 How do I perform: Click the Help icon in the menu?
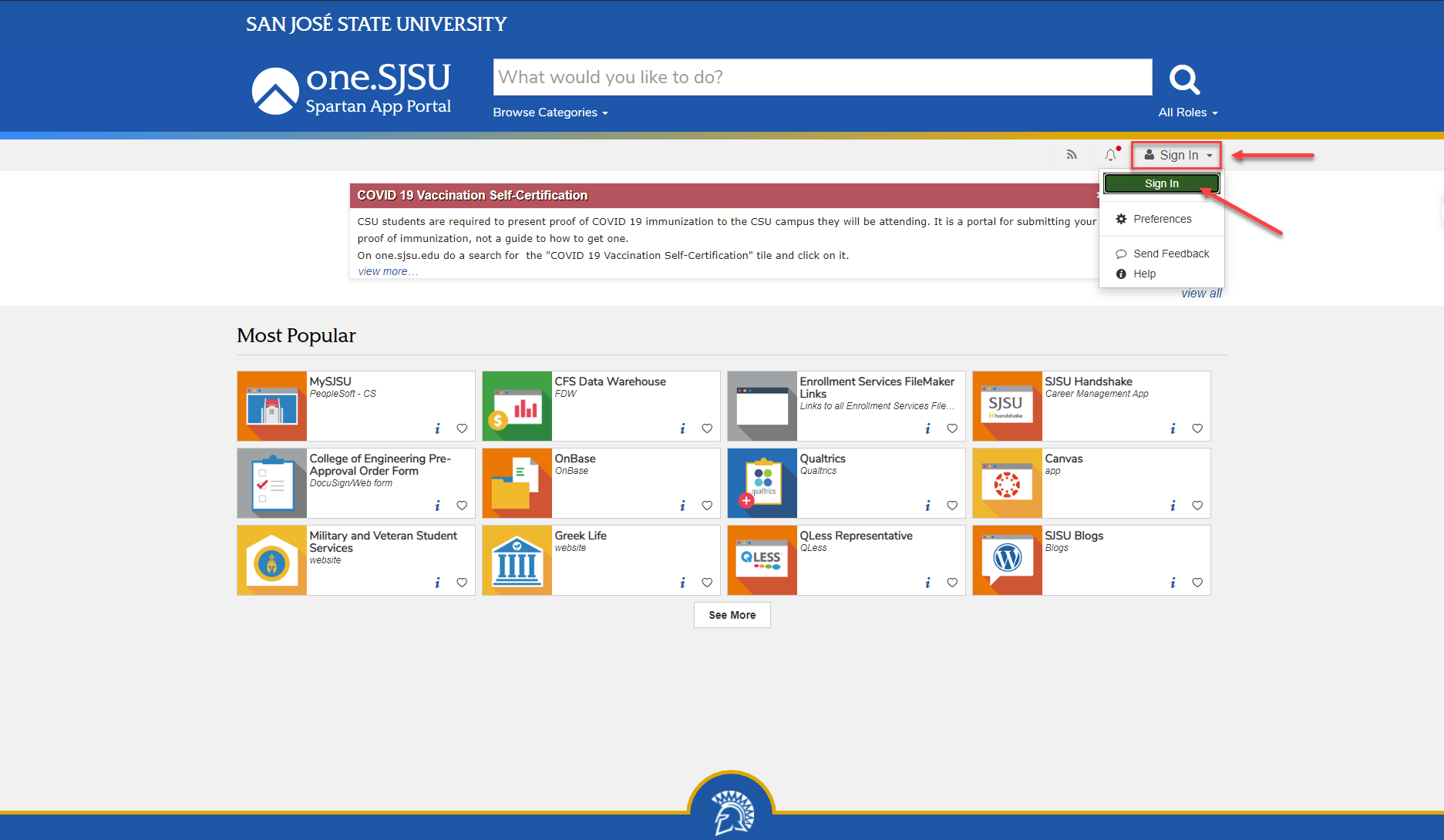point(1120,274)
